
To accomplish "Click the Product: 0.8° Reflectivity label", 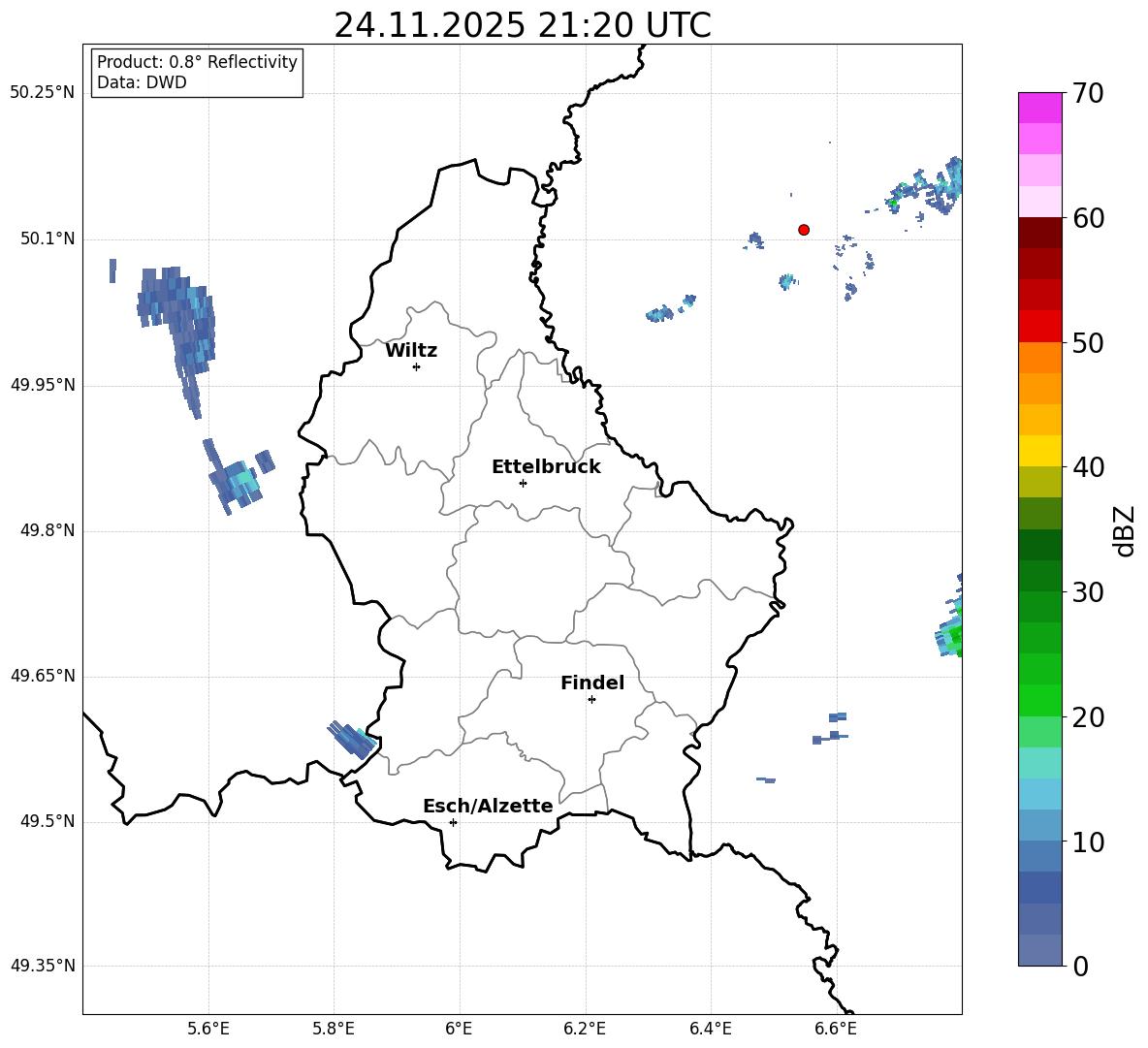I will coord(197,61).
